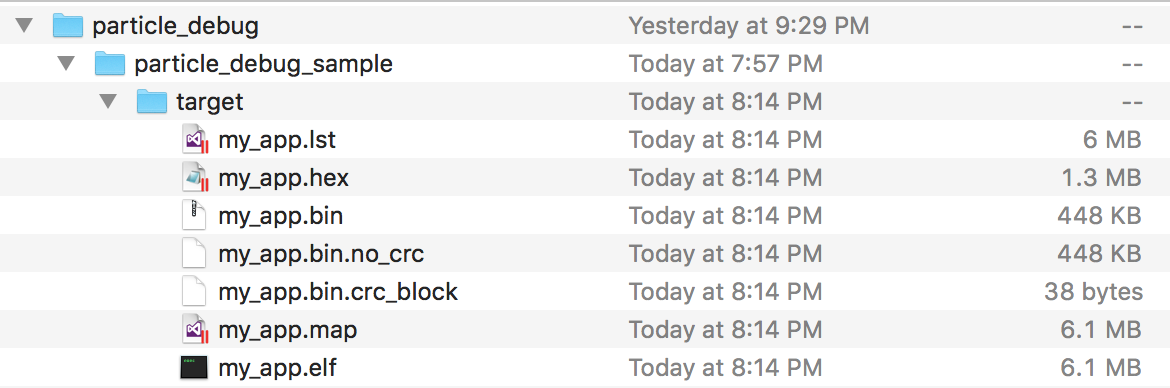Screen dimensions: 1170x388
Task: Collapse the particle_debug disclosure triangle
Action: pyautogui.click(x=25, y=26)
